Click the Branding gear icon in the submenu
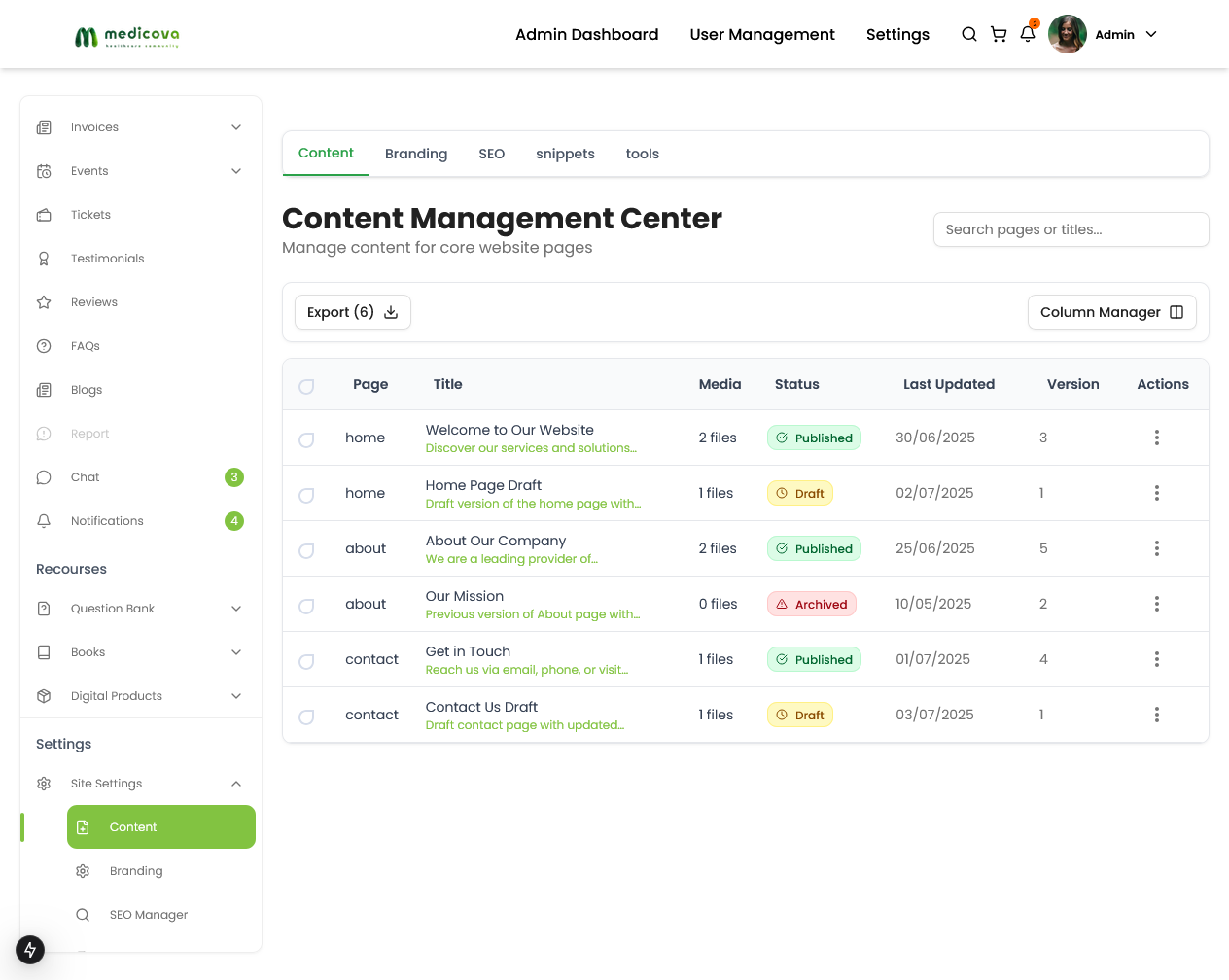The height and width of the screenshot is (980, 1229). pos(83,871)
